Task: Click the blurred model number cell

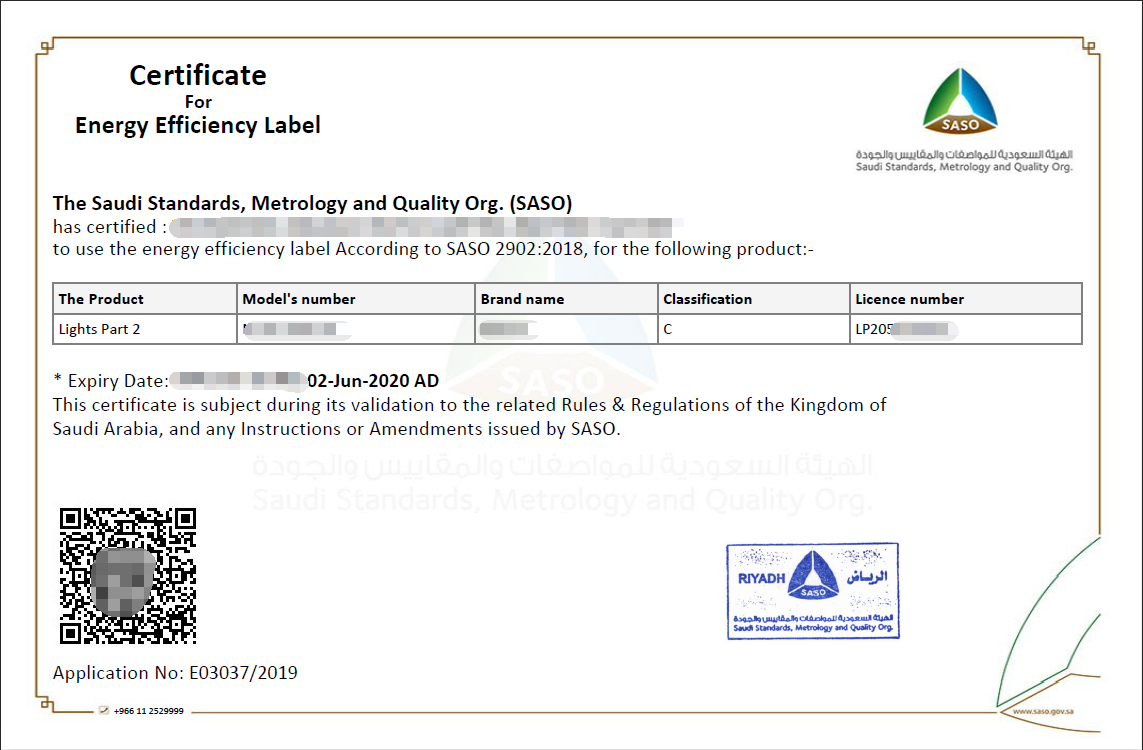Action: (356, 329)
